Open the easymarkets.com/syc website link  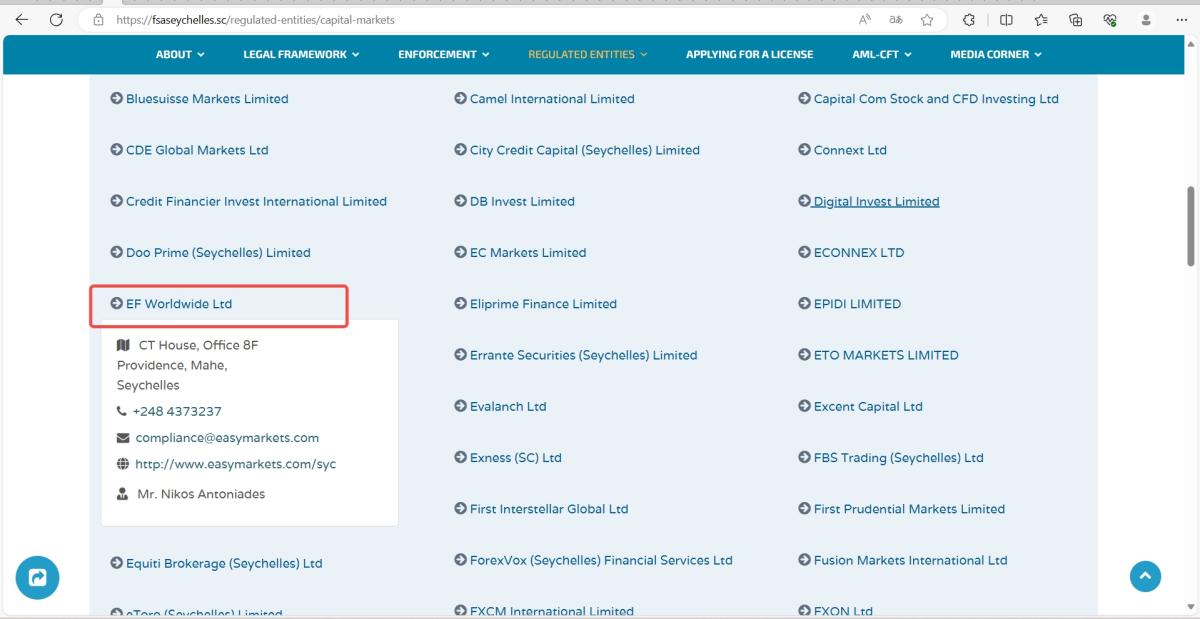[x=235, y=464]
